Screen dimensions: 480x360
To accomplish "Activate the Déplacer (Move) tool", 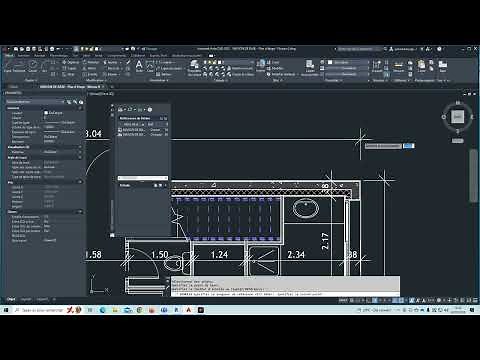I will (71, 62).
